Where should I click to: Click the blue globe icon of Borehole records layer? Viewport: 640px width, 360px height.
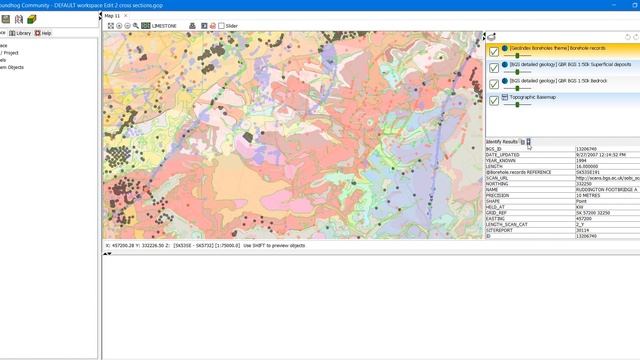505,48
